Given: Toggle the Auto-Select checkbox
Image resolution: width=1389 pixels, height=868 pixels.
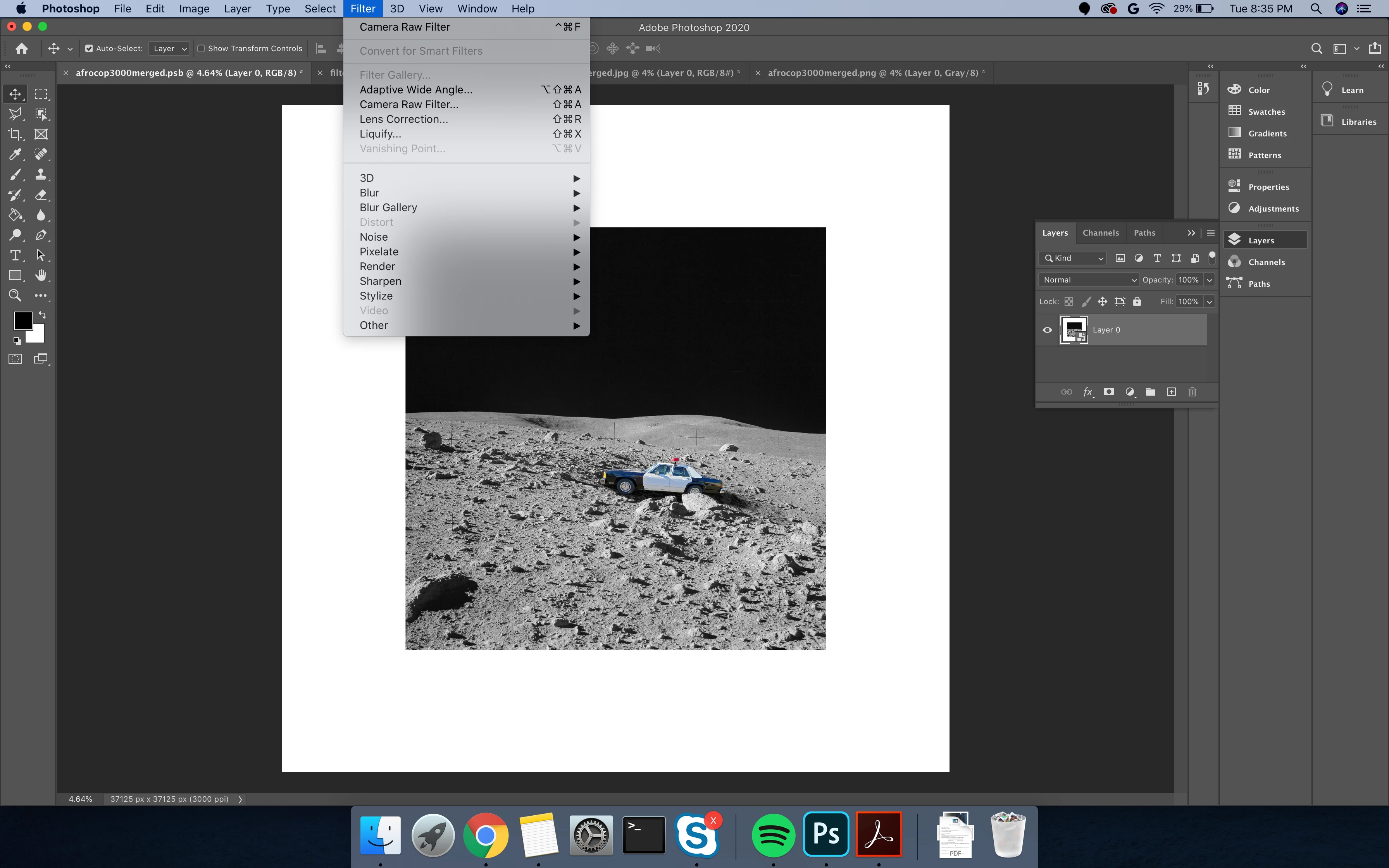Looking at the screenshot, I should (x=89, y=49).
